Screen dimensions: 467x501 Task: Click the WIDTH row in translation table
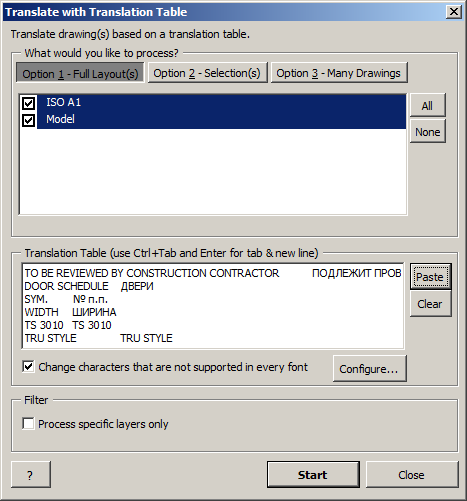point(70,312)
